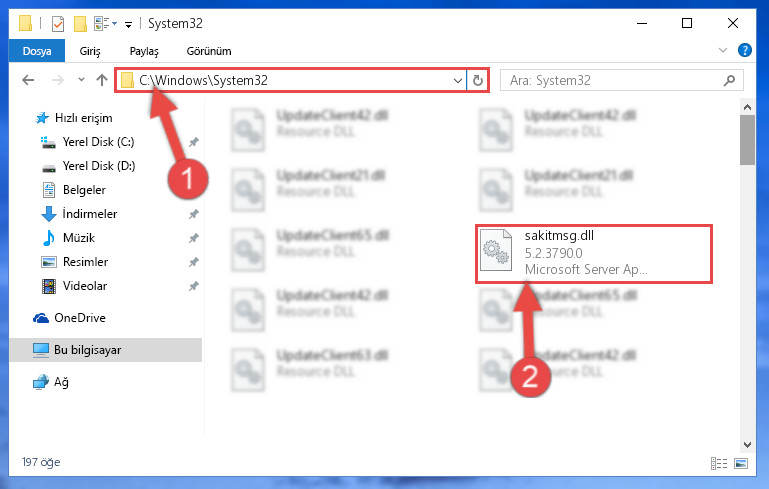The image size is (769, 489).
Task: Expand the ribbon chevron
Action: [x=722, y=50]
